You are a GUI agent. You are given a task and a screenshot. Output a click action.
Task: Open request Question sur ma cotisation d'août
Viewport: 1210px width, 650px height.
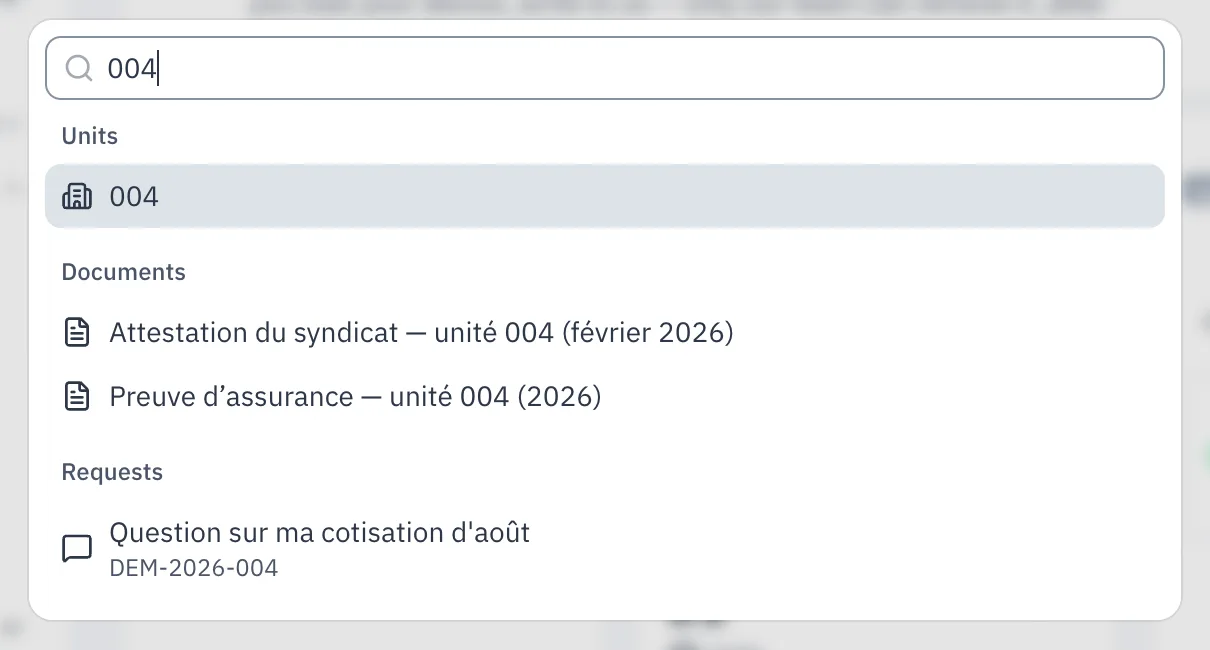tap(605, 549)
